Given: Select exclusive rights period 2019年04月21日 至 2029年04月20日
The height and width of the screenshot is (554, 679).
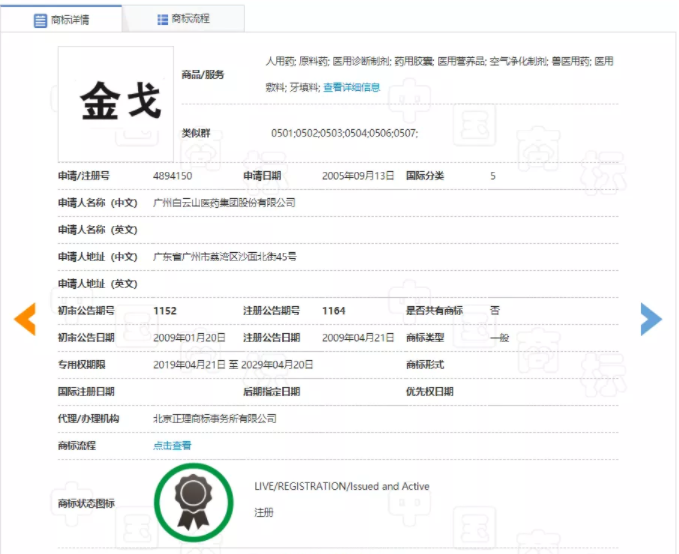Looking at the screenshot, I should (233, 365).
